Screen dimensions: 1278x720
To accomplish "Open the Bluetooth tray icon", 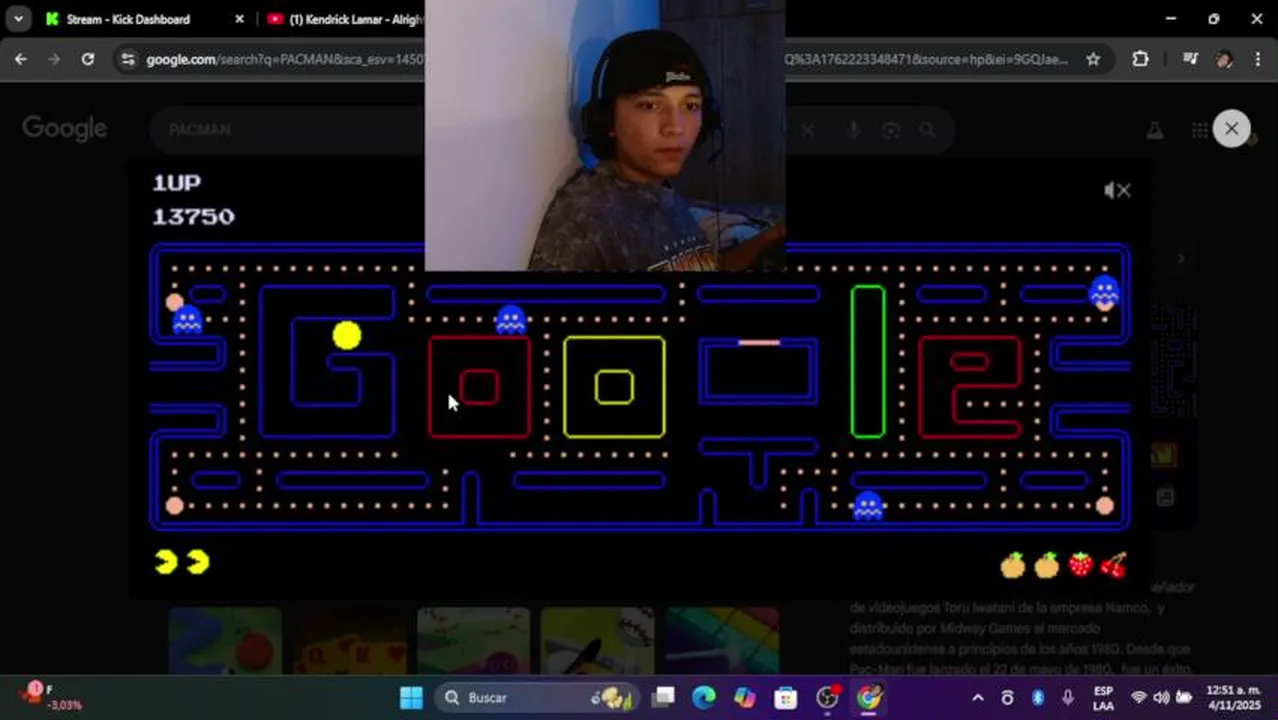I will tap(1038, 698).
